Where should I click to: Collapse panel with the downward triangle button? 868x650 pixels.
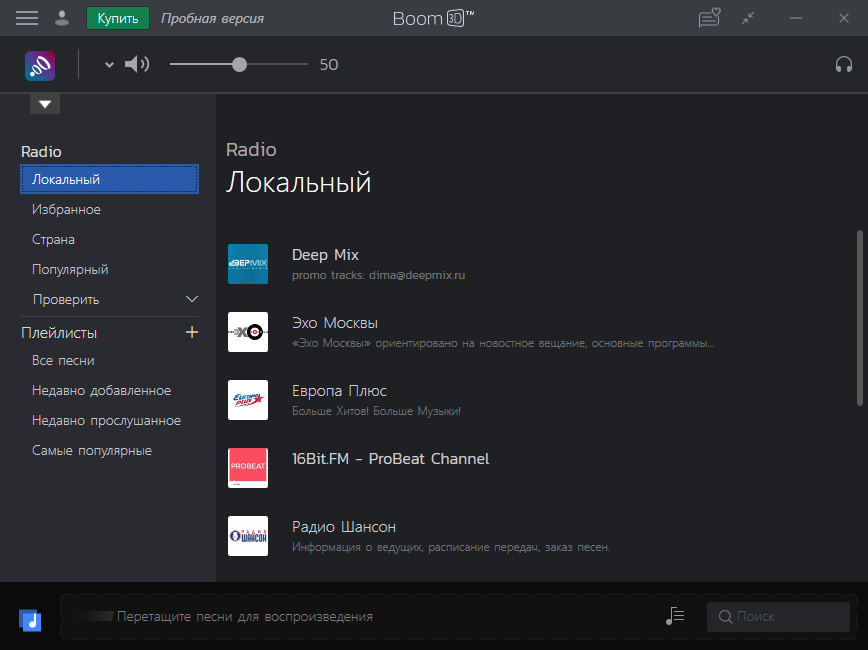click(x=45, y=104)
